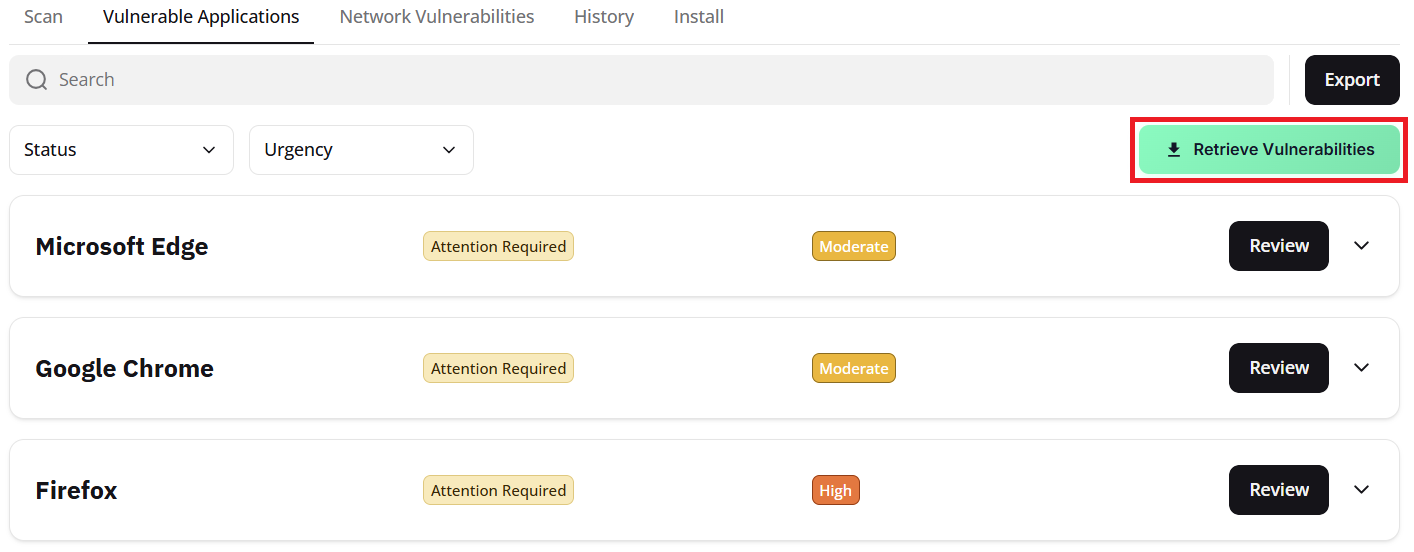The width and height of the screenshot is (1414, 552).
Task: Expand the Microsoft Edge row chevron
Action: coord(1361,246)
